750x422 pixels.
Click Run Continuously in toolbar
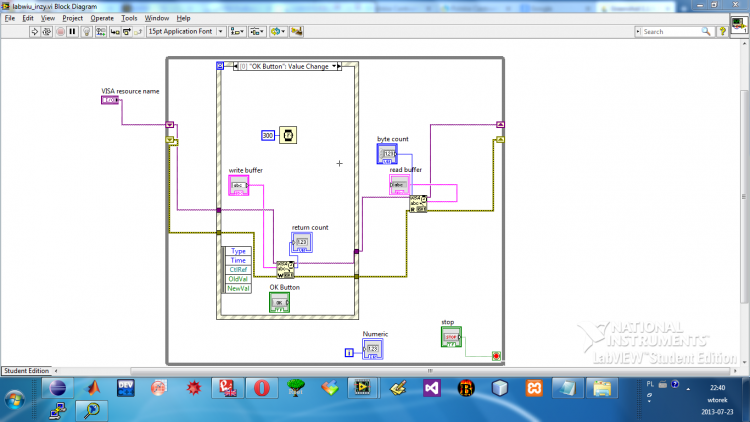click(x=47, y=32)
